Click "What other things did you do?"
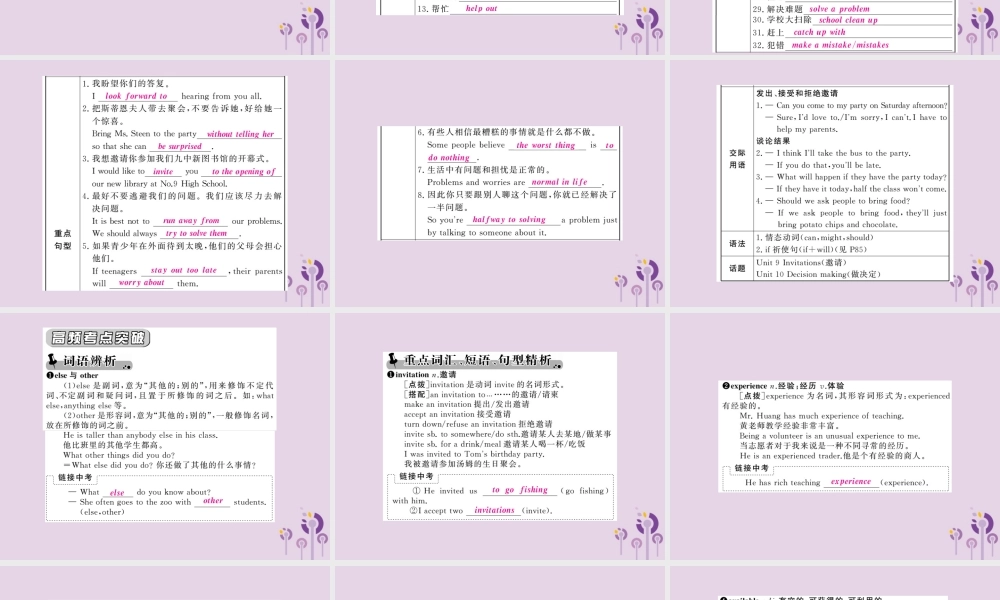Viewport: 1000px width, 600px height. point(119,455)
